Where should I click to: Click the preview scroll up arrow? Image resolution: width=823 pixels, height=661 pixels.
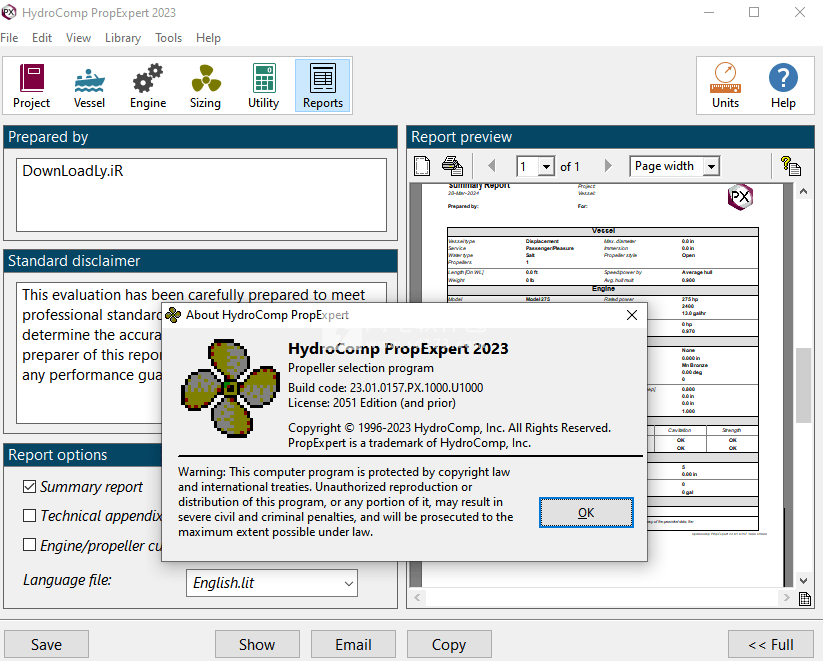pos(803,192)
